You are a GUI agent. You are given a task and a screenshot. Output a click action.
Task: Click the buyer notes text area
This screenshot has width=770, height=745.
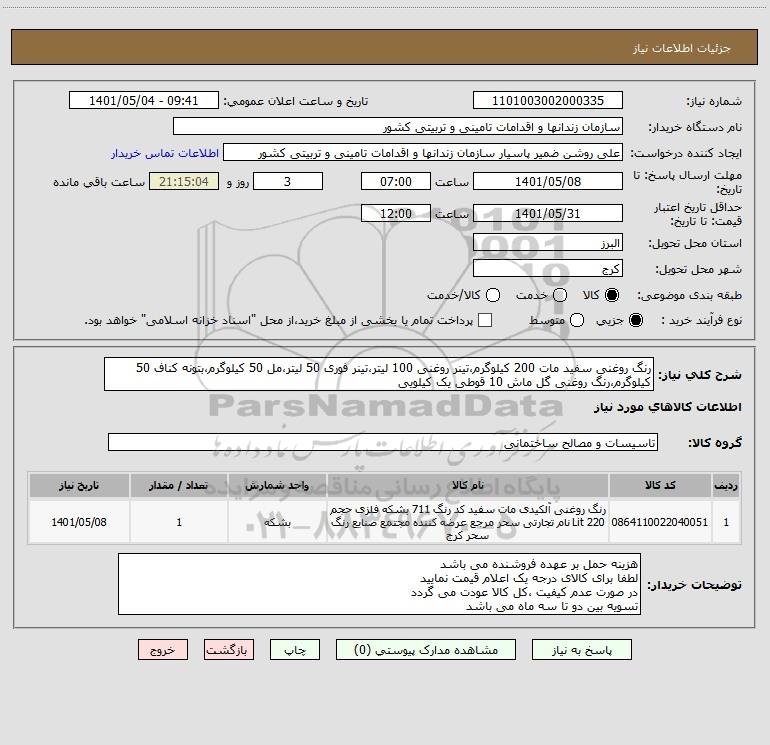379,584
